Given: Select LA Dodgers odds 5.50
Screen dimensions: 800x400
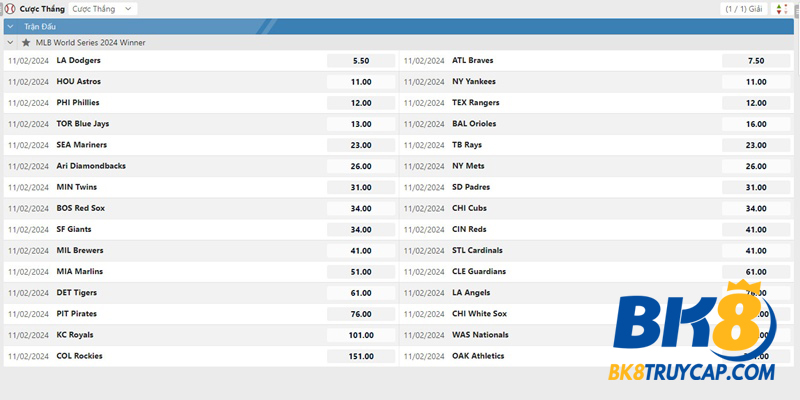Looking at the screenshot, I should (361, 61).
